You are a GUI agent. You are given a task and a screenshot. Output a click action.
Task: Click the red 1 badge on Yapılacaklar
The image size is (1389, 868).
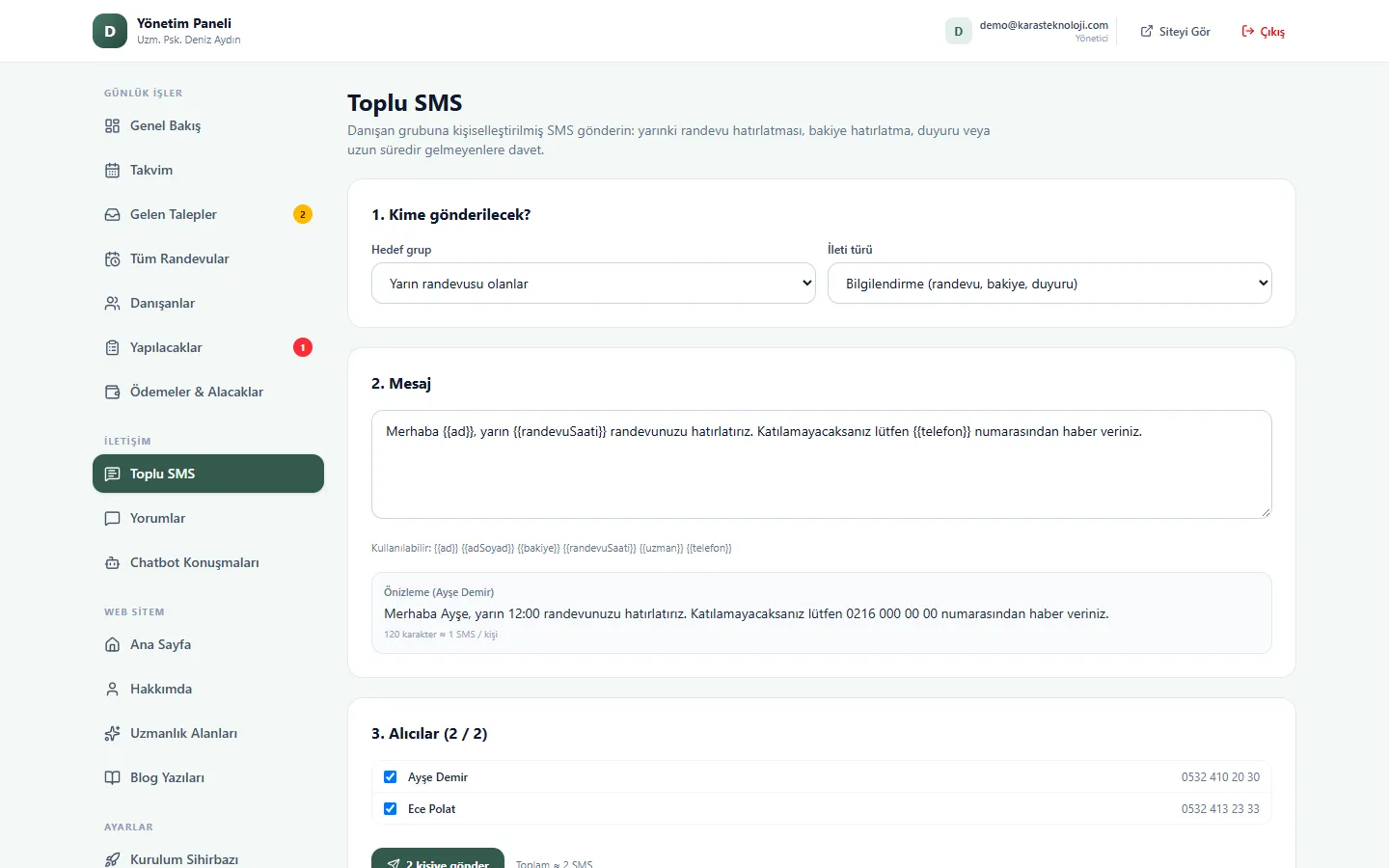point(303,347)
